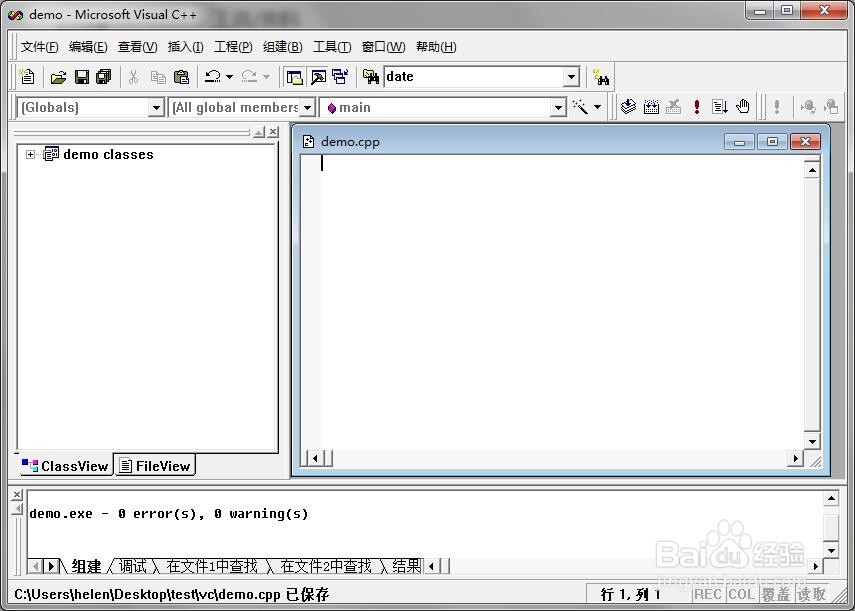Click the Search binoculars icon
This screenshot has width=855, height=611.
(601, 77)
